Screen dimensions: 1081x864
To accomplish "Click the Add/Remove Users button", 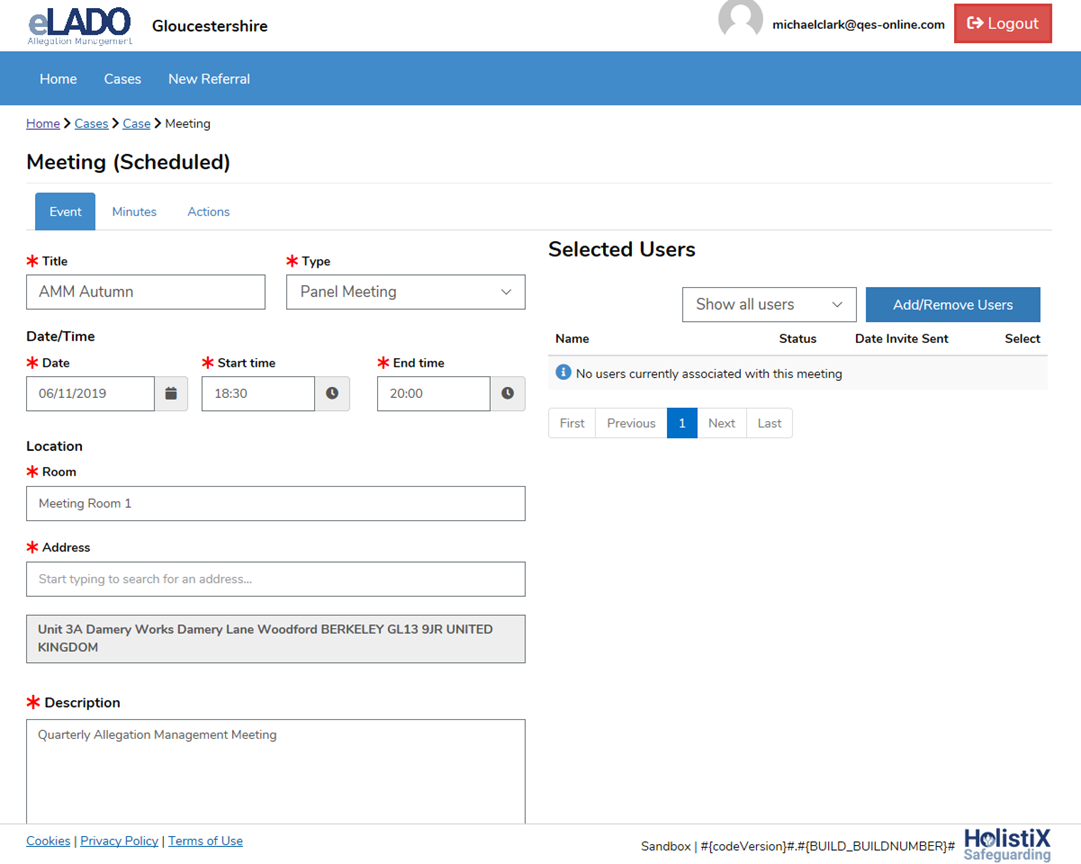I will pos(952,305).
